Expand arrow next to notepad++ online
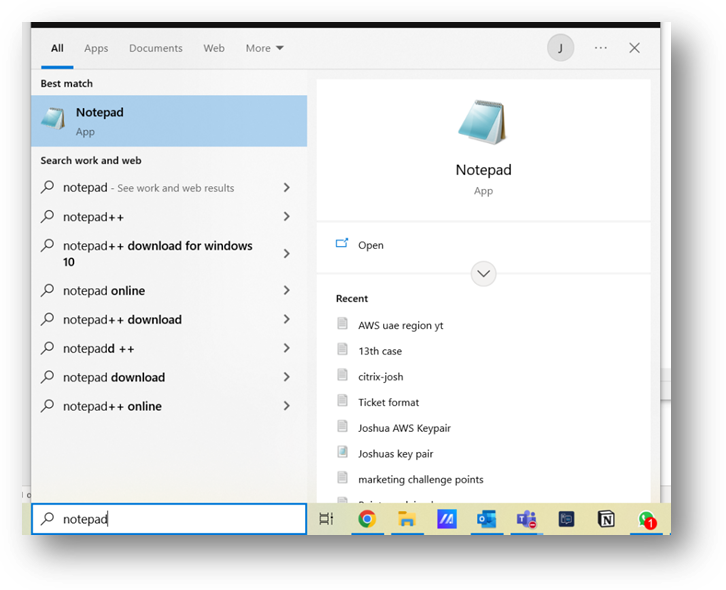726x590 pixels. point(287,406)
